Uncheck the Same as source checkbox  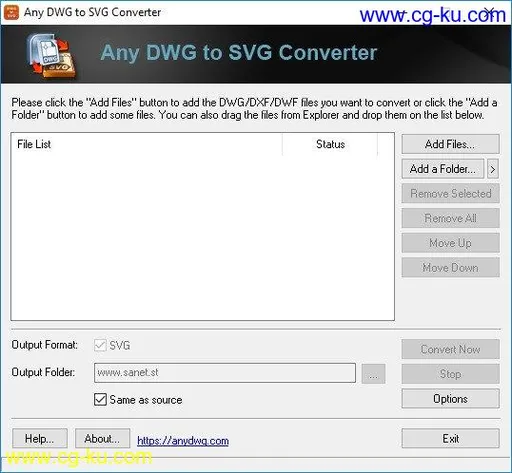100,399
